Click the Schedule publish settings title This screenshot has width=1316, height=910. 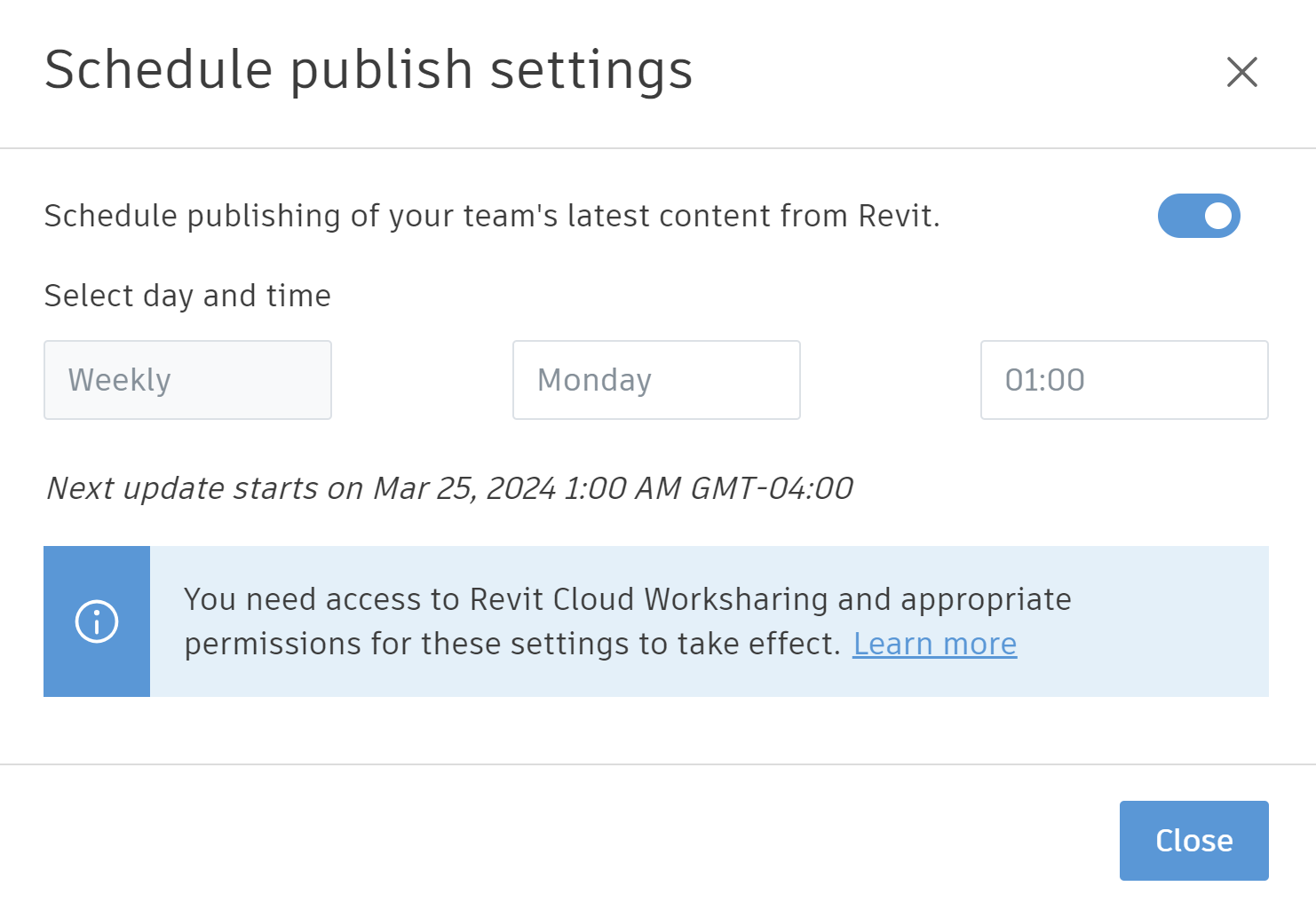click(369, 70)
